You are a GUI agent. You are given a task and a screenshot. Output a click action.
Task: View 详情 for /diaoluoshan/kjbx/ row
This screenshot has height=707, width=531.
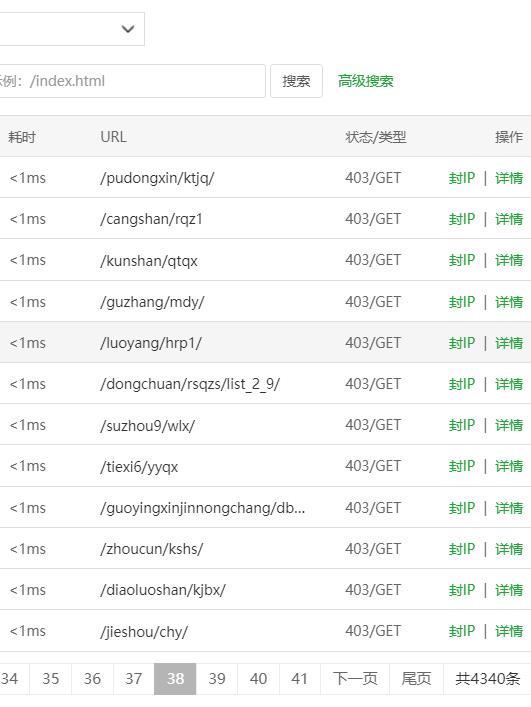coord(509,590)
